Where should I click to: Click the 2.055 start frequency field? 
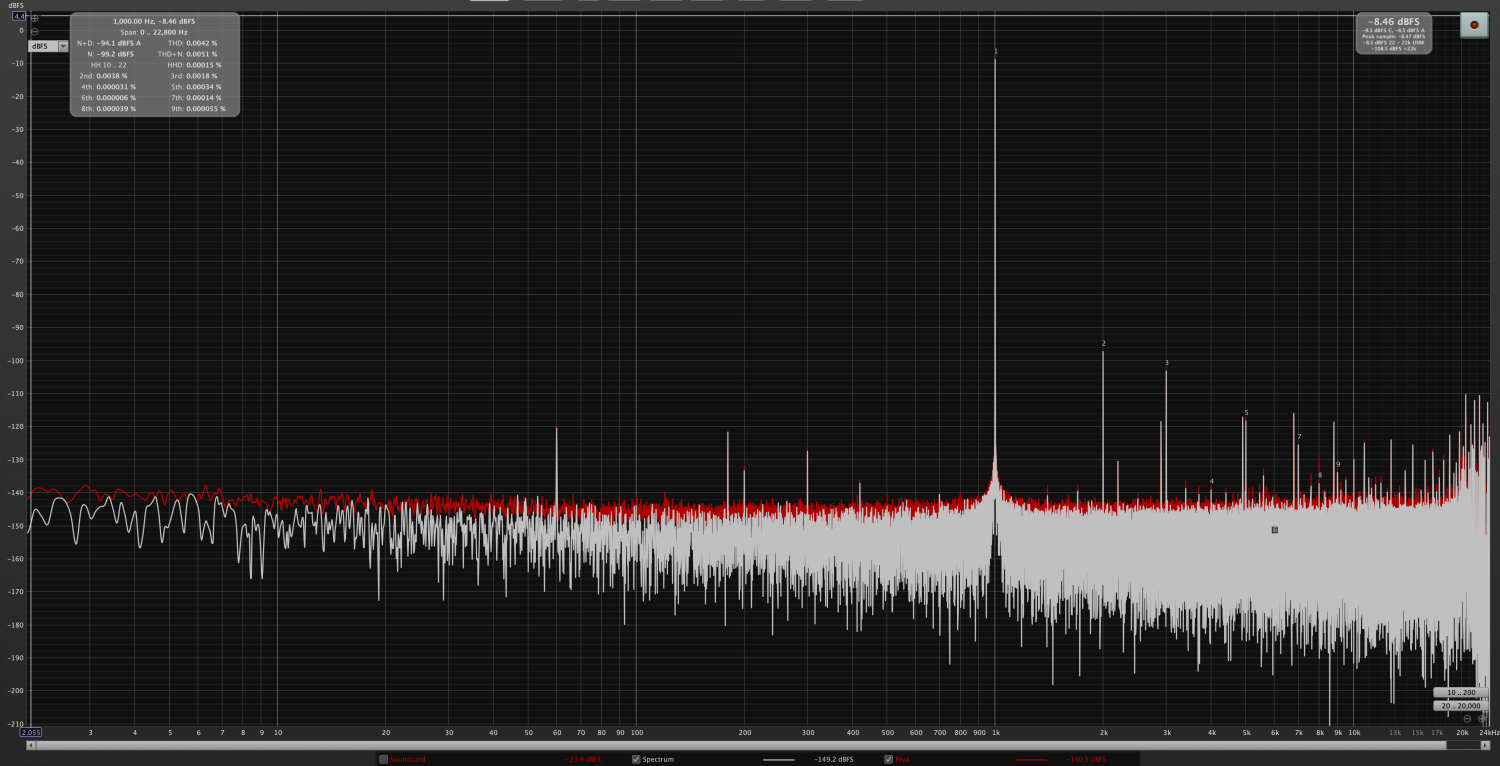(30, 732)
